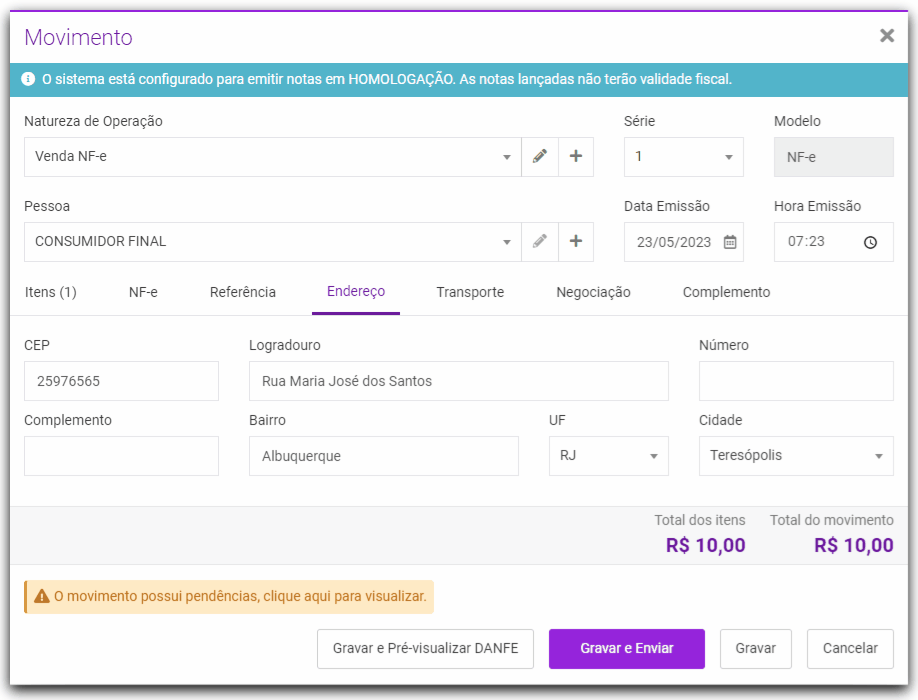Click the Pessoa edit pencil icon
Image resolution: width=918 pixels, height=700 pixels.
(x=540, y=242)
